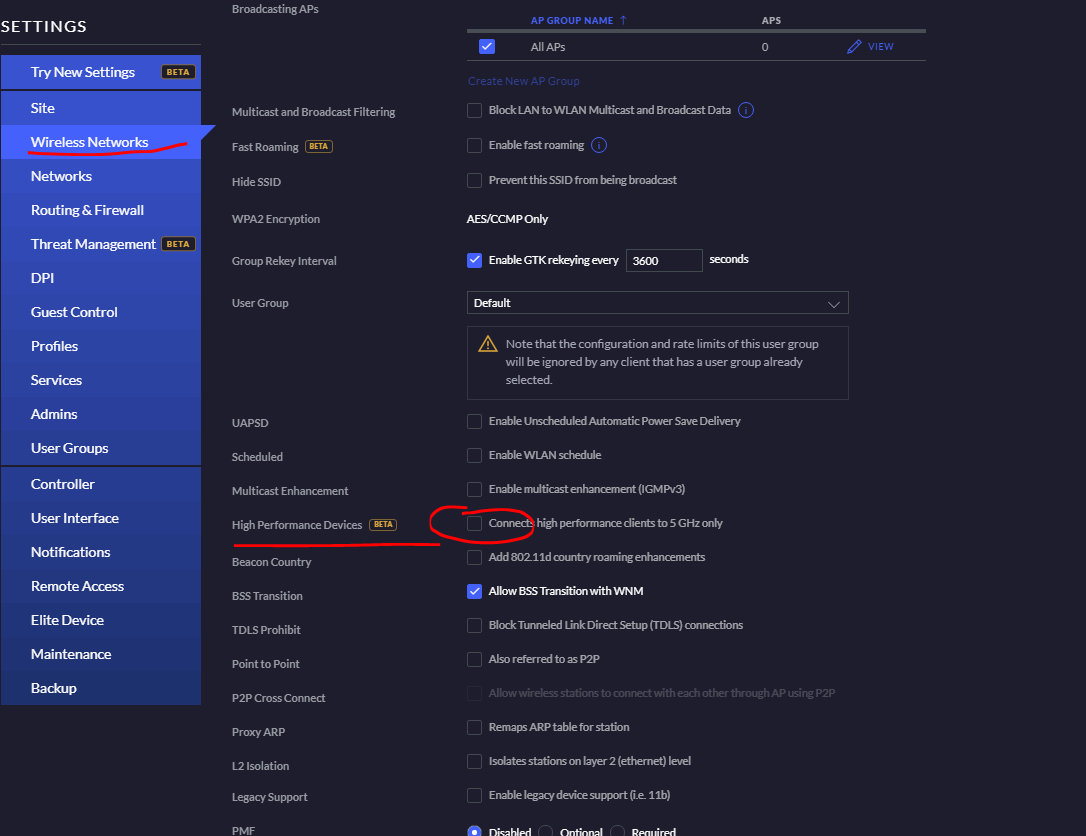
Task: Click the GTK rekey interval seconds field
Action: (x=663, y=260)
